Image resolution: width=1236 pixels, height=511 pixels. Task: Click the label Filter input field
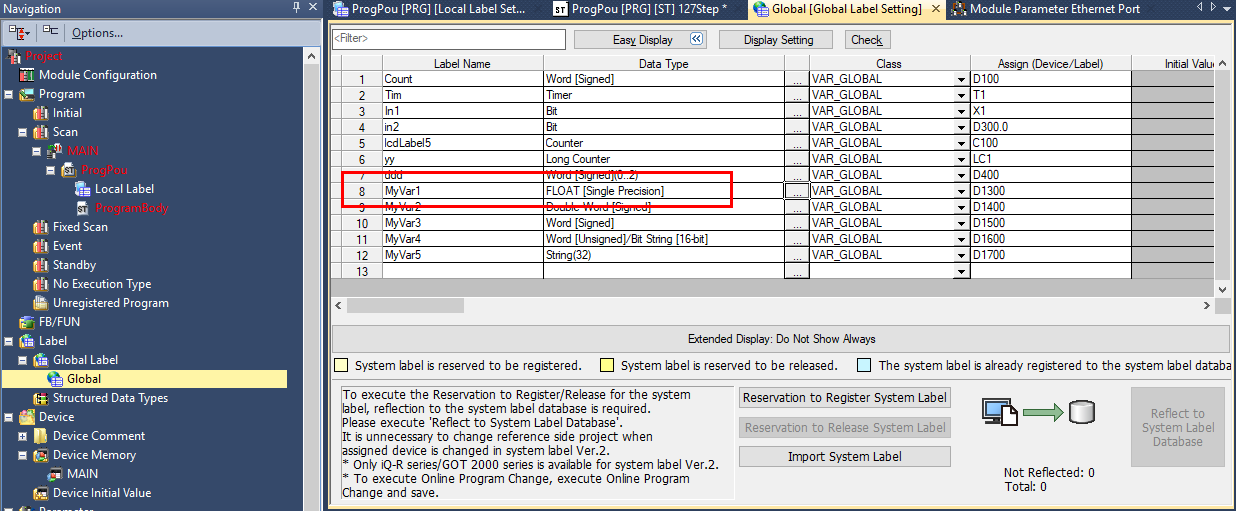tap(449, 39)
